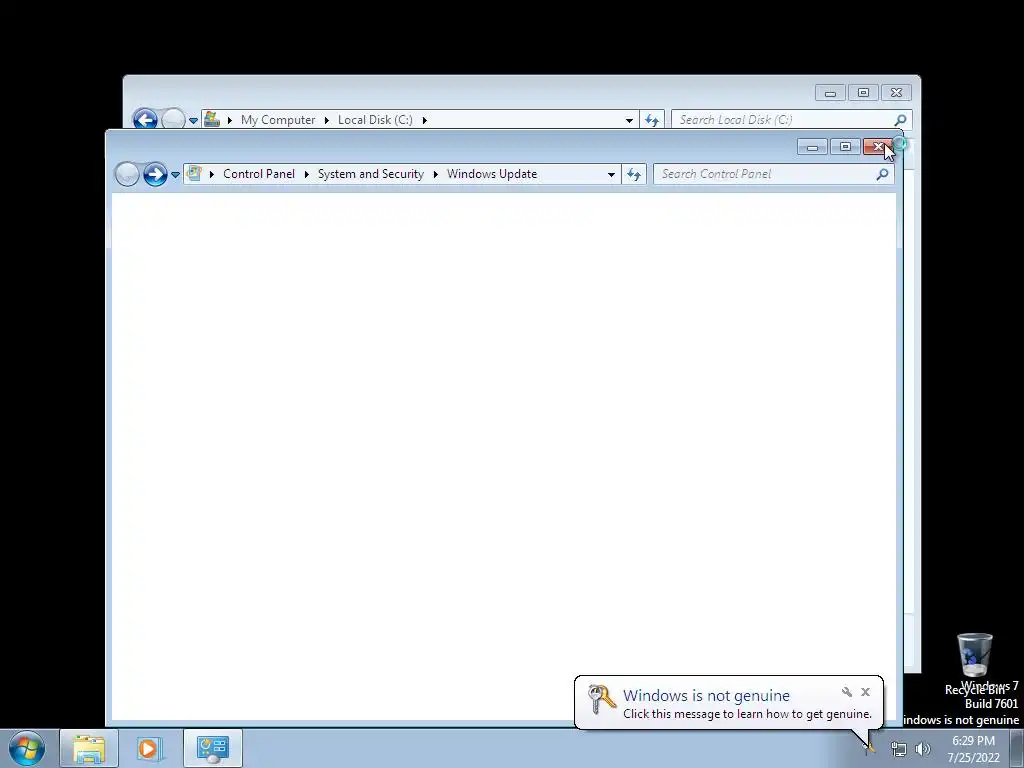Open recent pages dropdown in Local Disk window

point(193,121)
